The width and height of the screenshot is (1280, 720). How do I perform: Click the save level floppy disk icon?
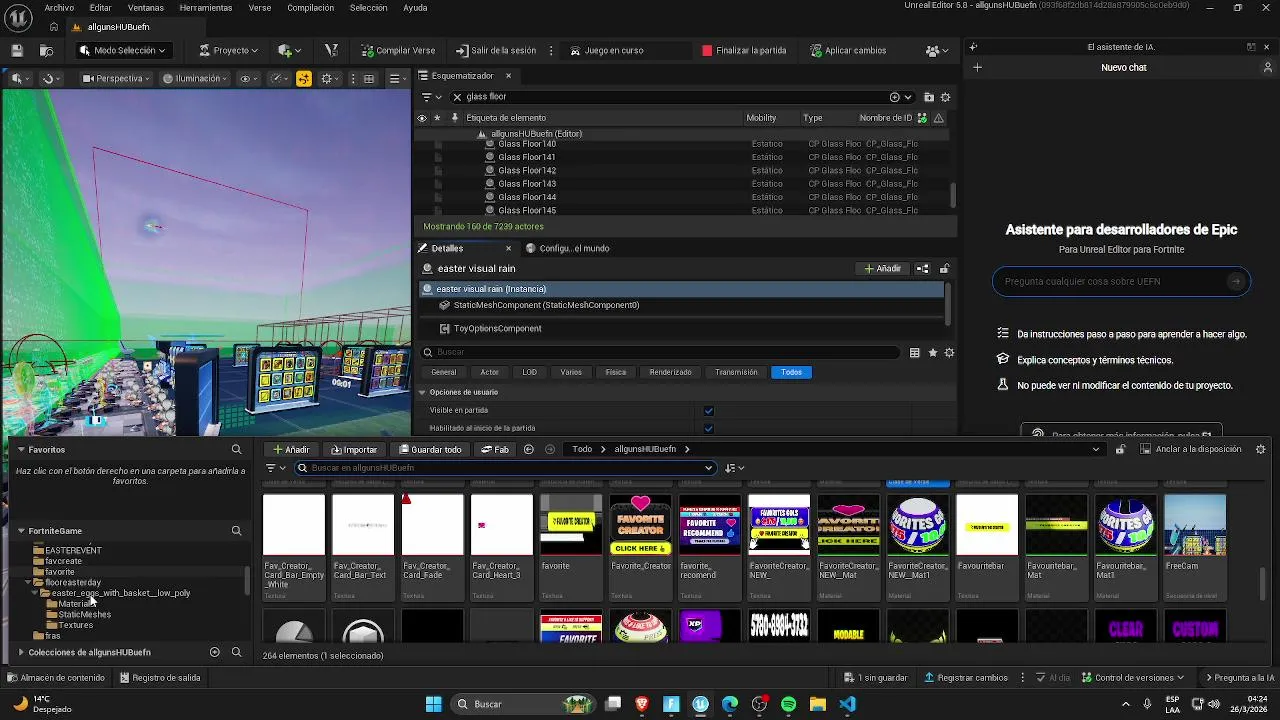point(17,50)
